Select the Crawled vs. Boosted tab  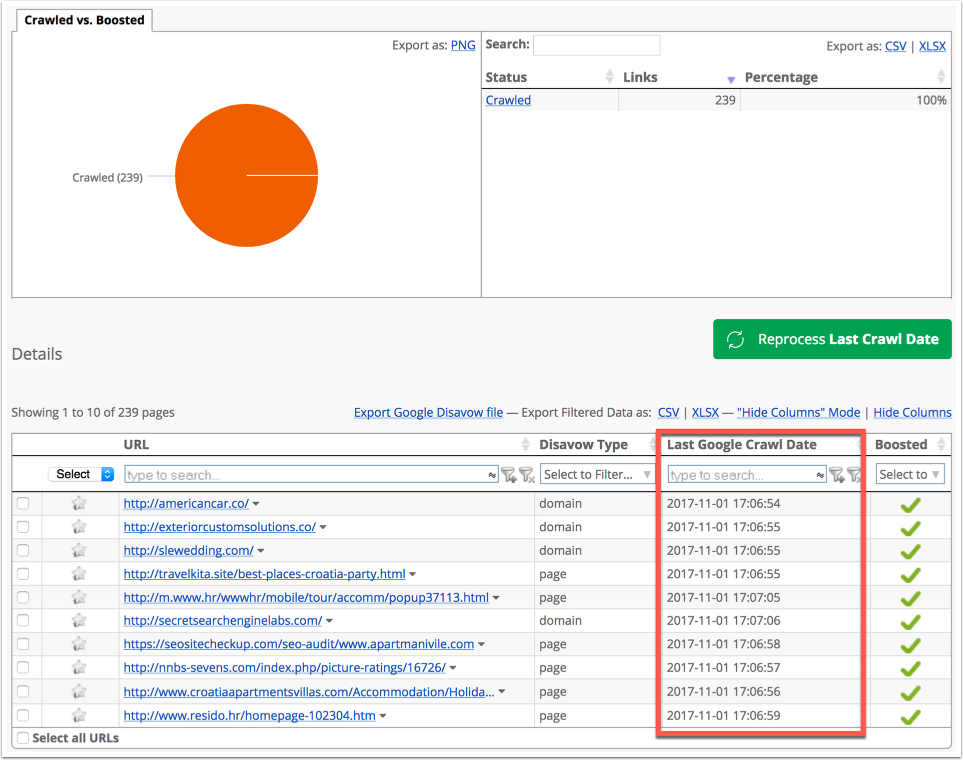(84, 20)
